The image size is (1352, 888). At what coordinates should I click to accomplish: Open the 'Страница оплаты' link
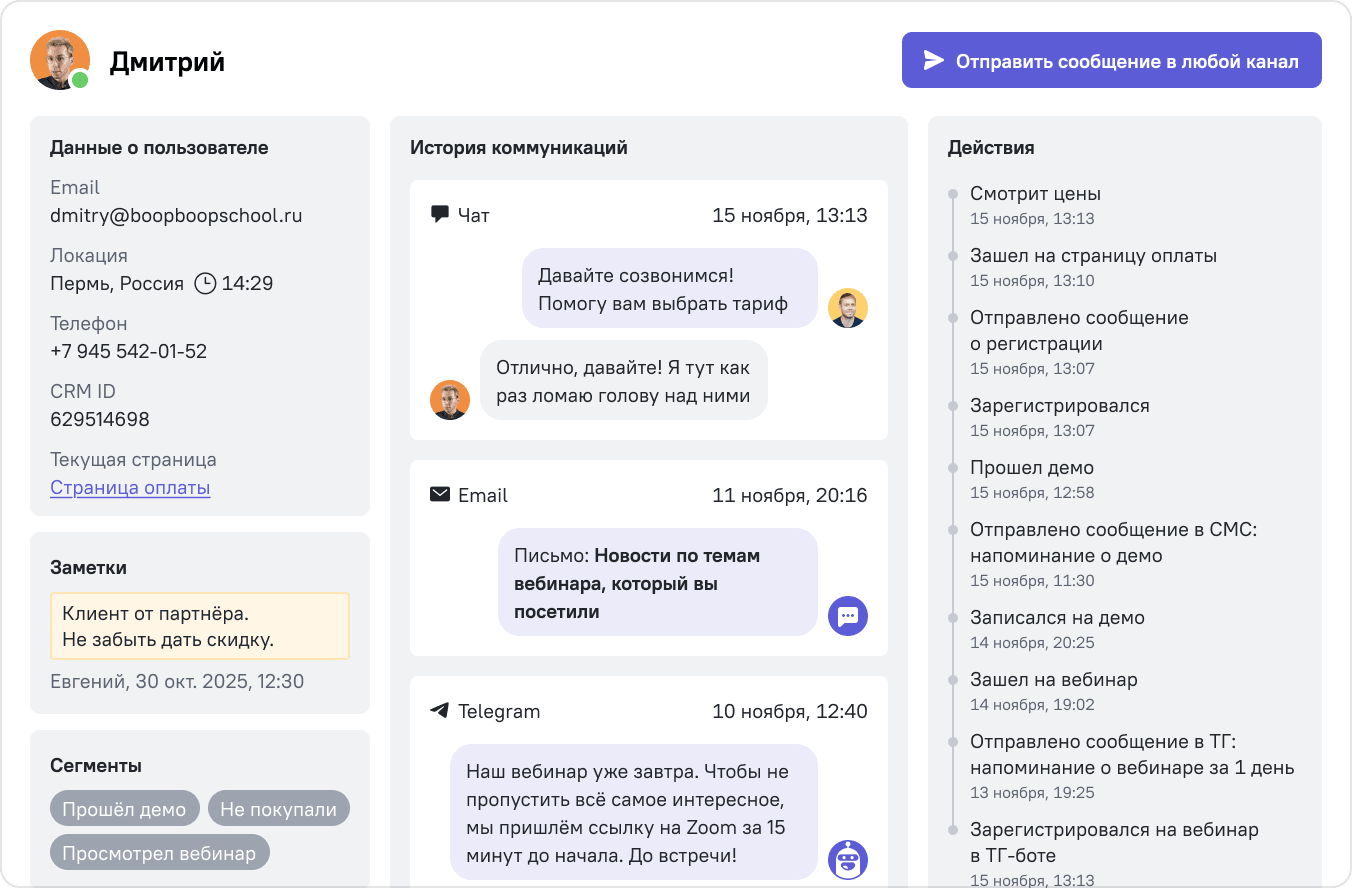(x=130, y=488)
